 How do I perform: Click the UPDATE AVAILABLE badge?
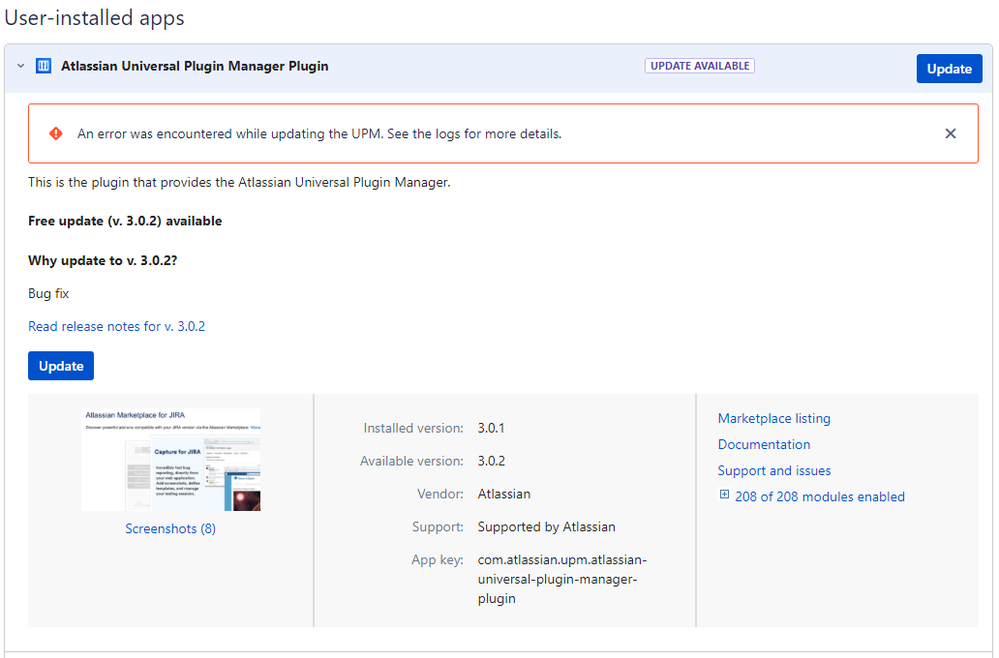click(700, 66)
